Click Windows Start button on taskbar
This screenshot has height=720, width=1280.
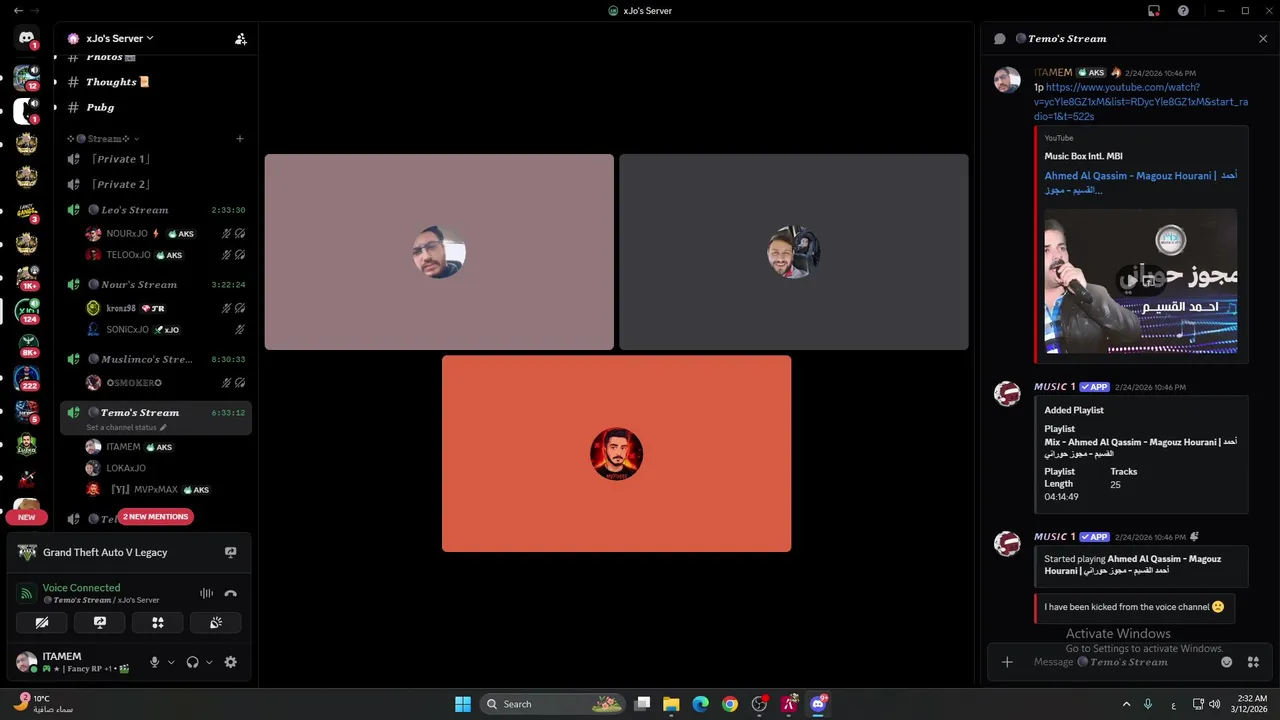click(463, 704)
